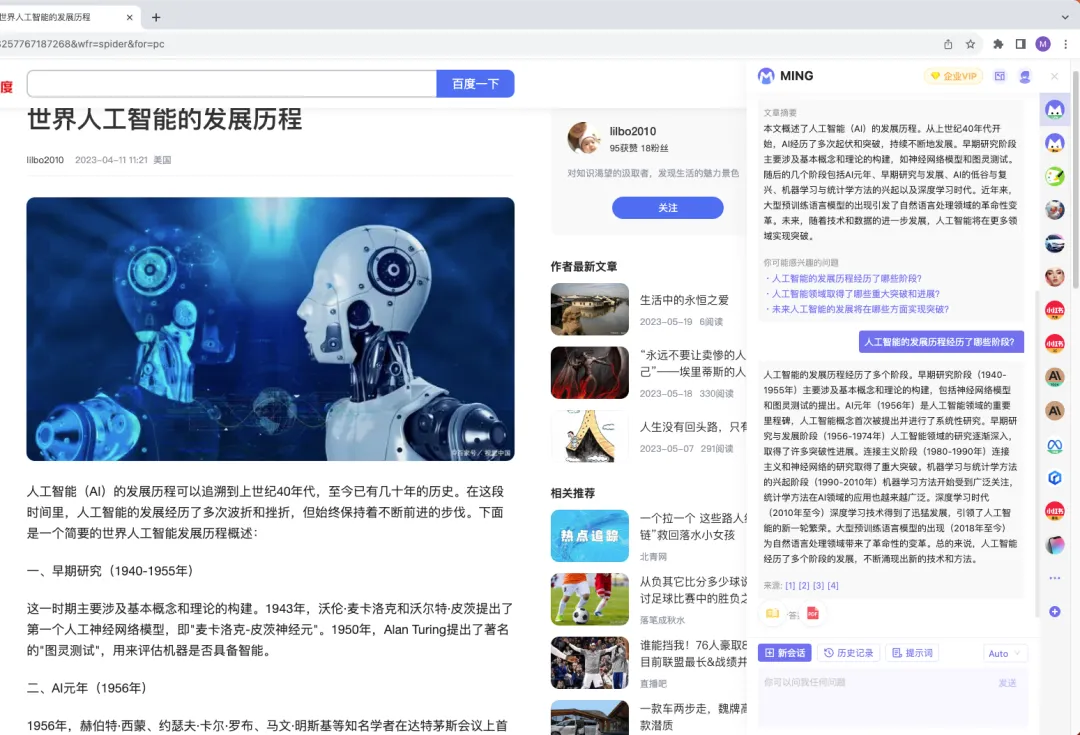Bookmark the page using the star icon
This screenshot has height=735, width=1080.
(970, 44)
